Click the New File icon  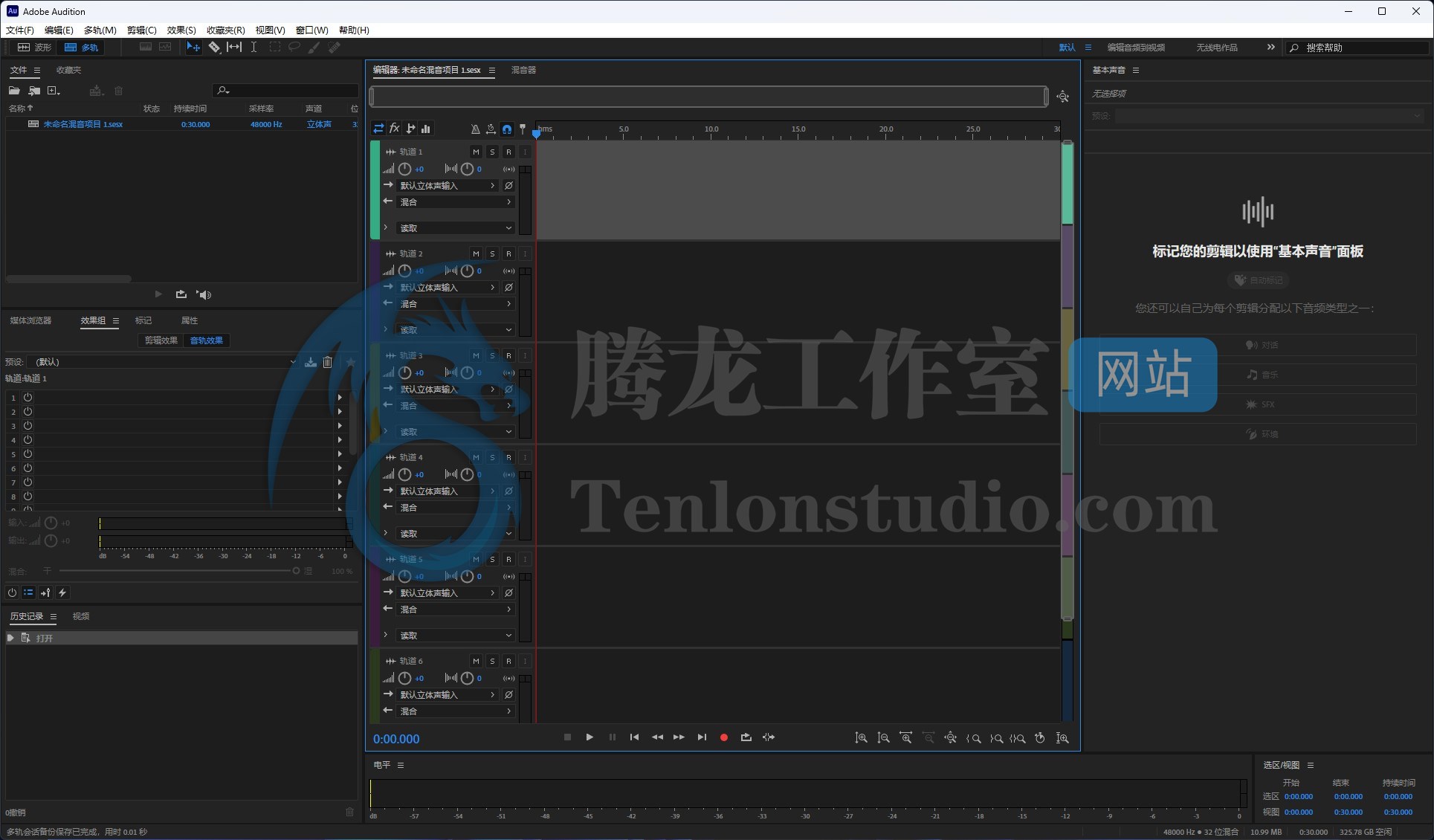tap(54, 91)
